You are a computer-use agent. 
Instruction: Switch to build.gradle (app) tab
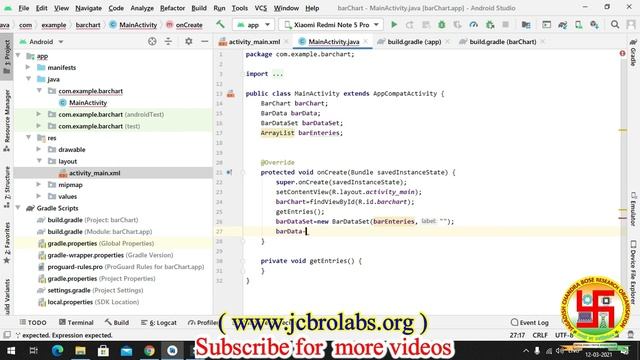click(414, 42)
